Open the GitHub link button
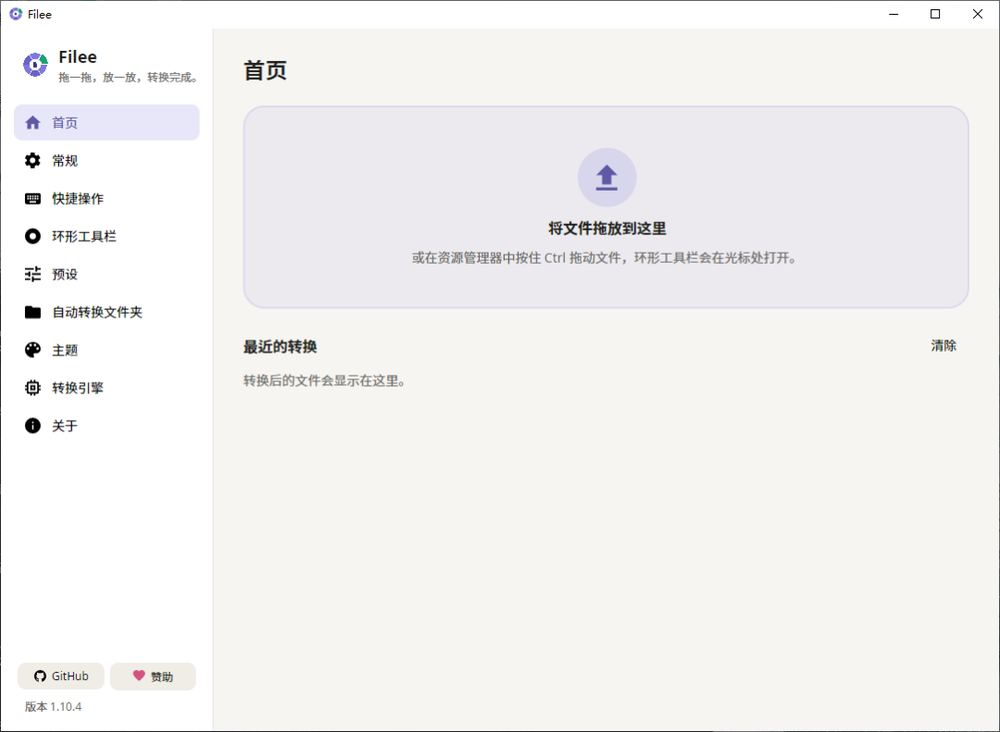The image size is (1000, 732). point(61,677)
